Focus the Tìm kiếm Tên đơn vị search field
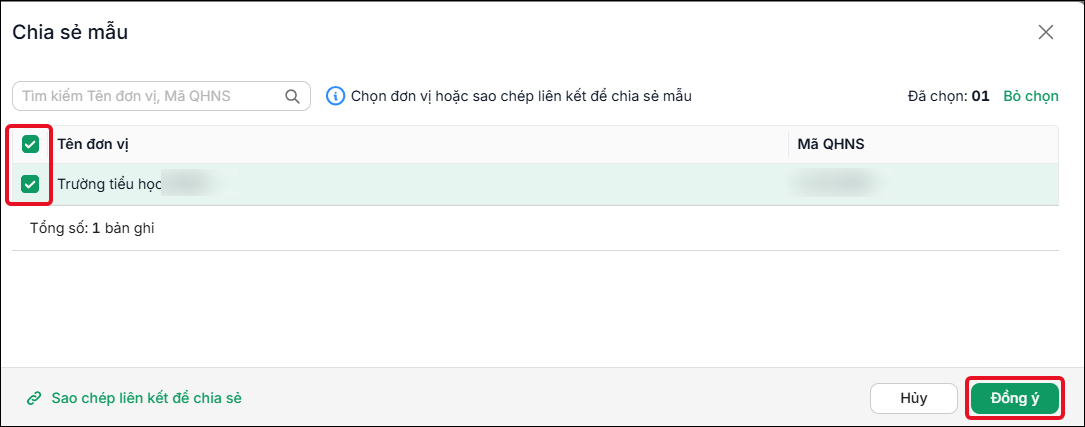Image resolution: width=1085 pixels, height=427 pixels. tap(161, 96)
